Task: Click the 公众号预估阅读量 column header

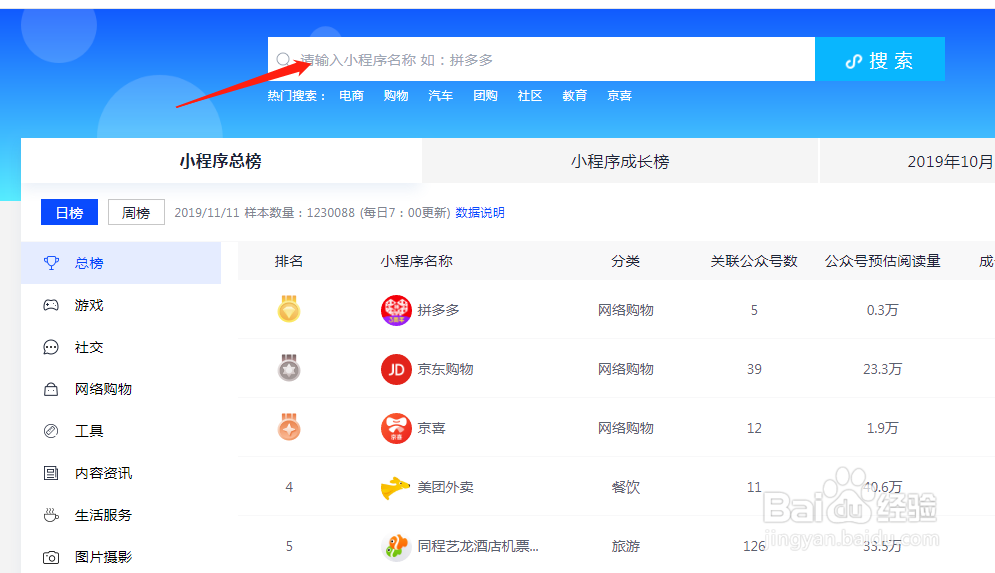Action: [882, 261]
